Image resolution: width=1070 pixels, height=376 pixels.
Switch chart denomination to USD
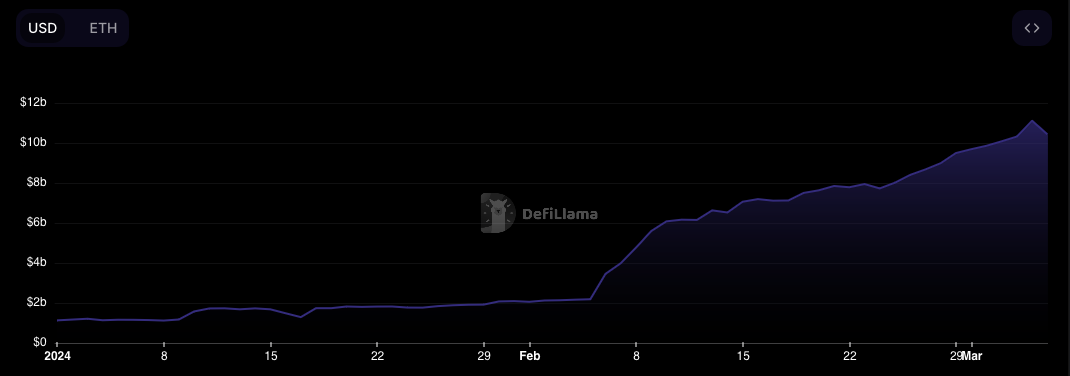(42, 28)
